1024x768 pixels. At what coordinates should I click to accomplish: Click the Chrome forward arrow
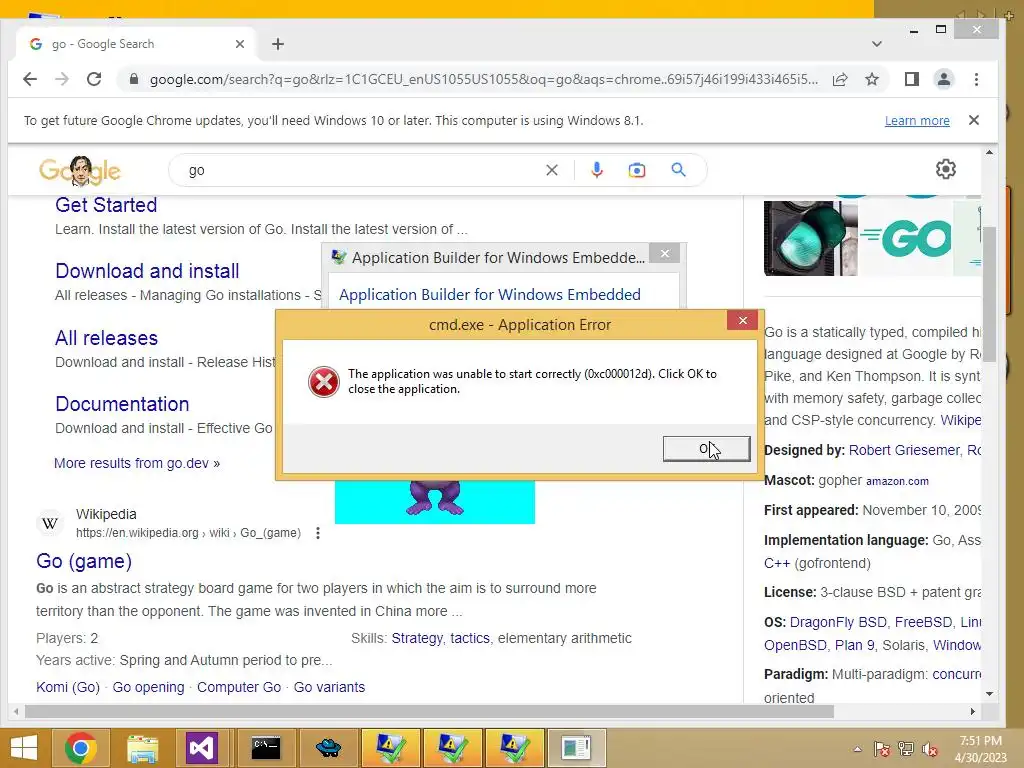coord(61,80)
